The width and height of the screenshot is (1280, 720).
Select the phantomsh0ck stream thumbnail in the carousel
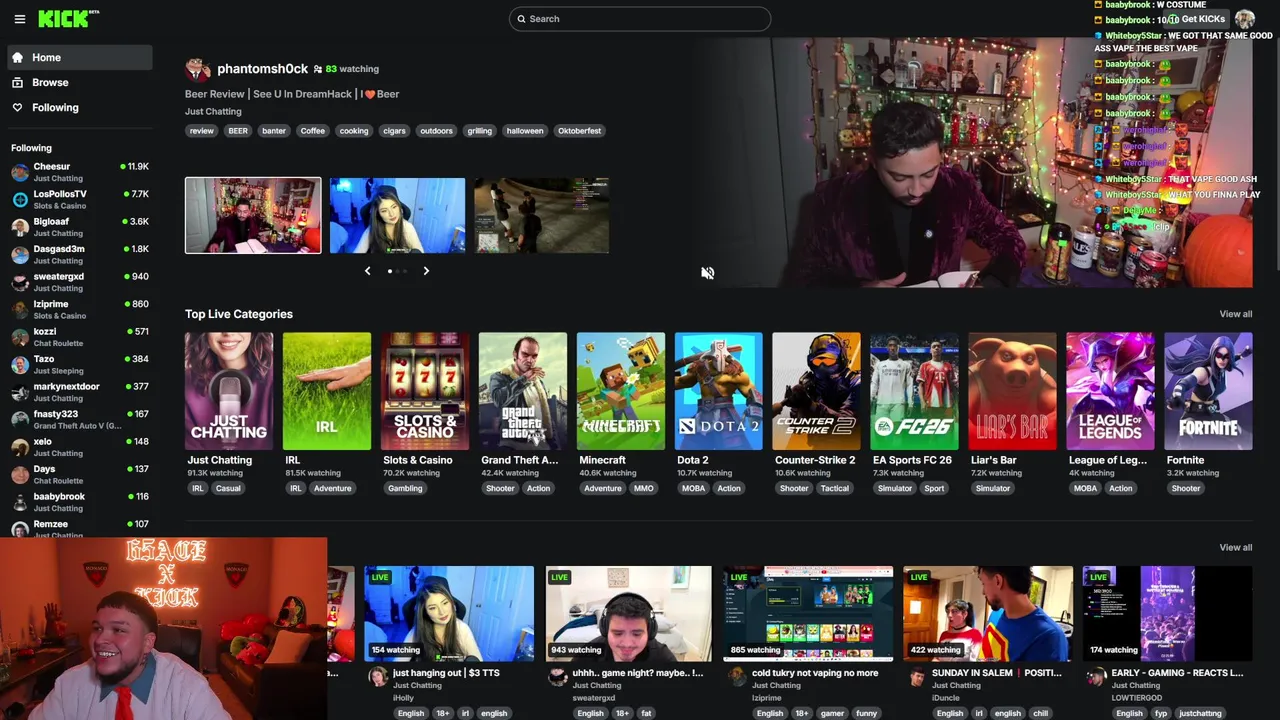(253, 215)
